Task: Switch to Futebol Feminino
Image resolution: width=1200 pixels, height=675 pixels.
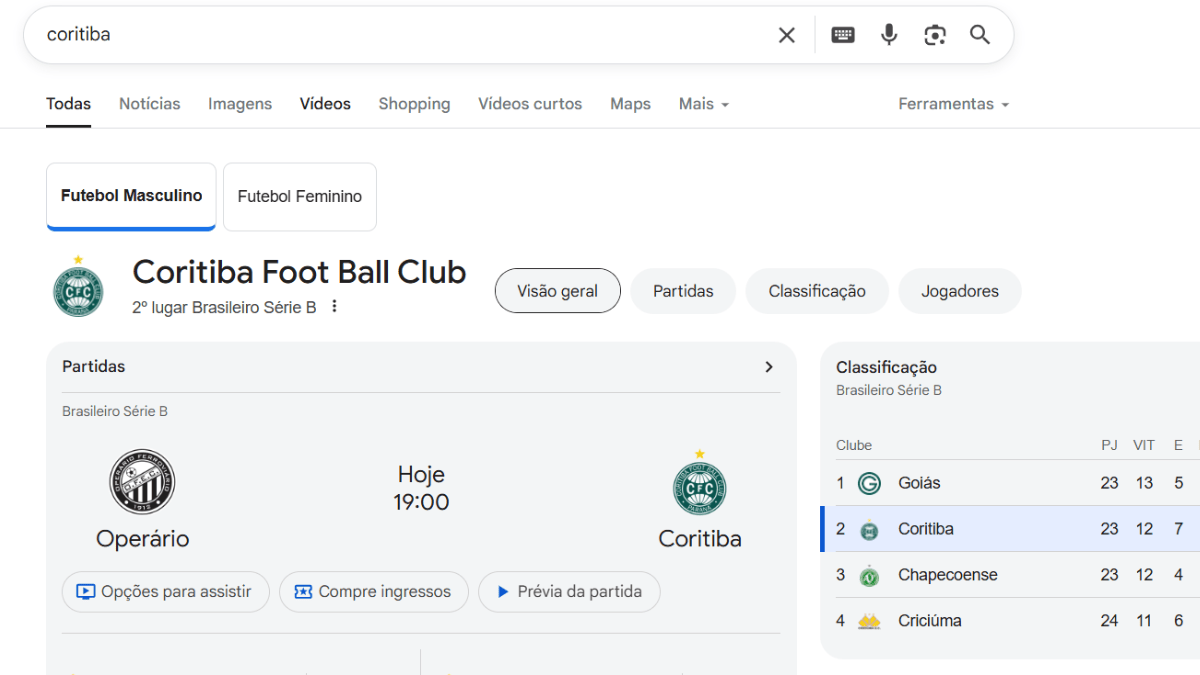Action: coord(300,197)
